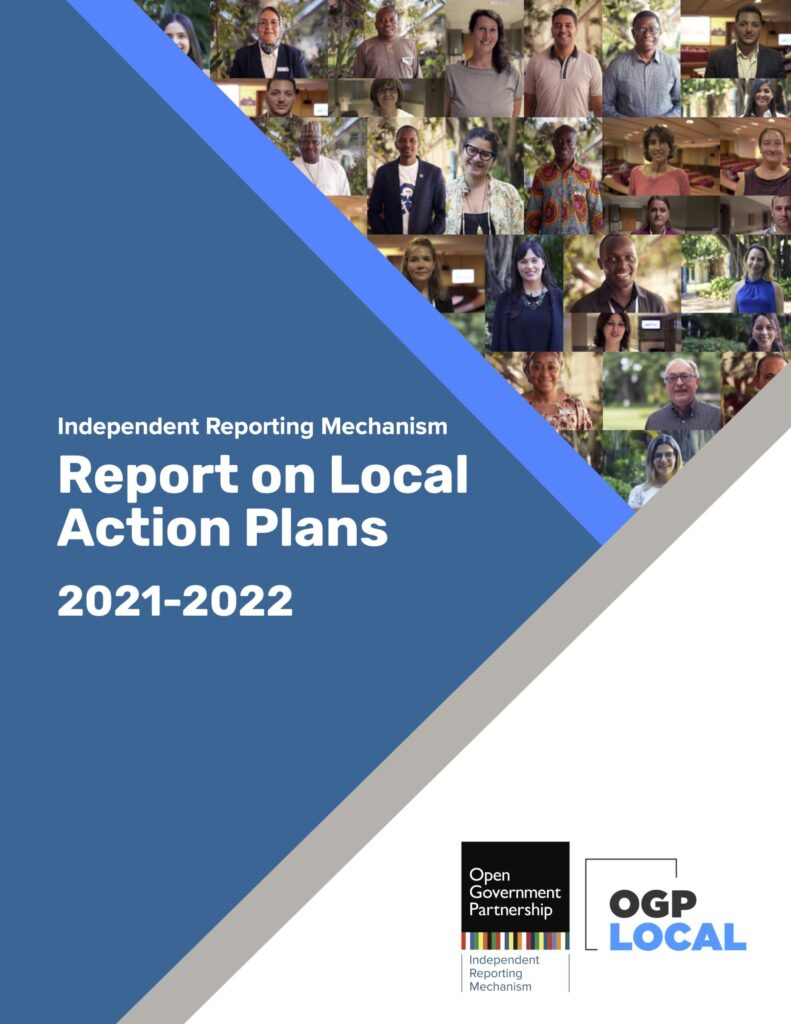Click 'Independent Reporting Mechanism' text beneath the logo
This screenshot has width=791, height=1024.
[504, 973]
